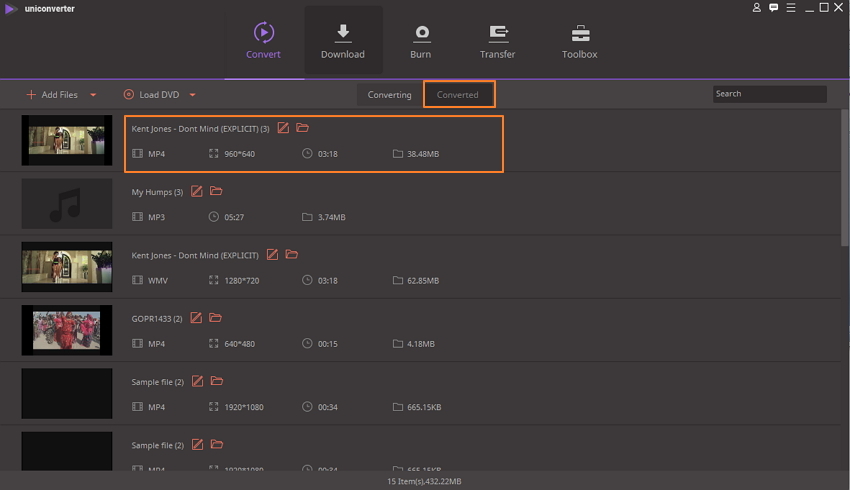Expand the Load DVD dropdown arrow

(192, 95)
